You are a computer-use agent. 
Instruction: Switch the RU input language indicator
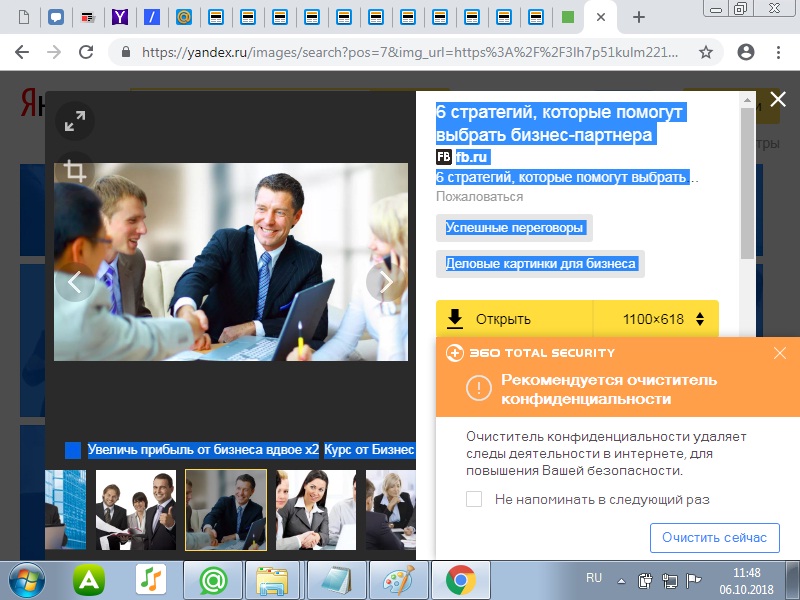pyautogui.click(x=594, y=578)
